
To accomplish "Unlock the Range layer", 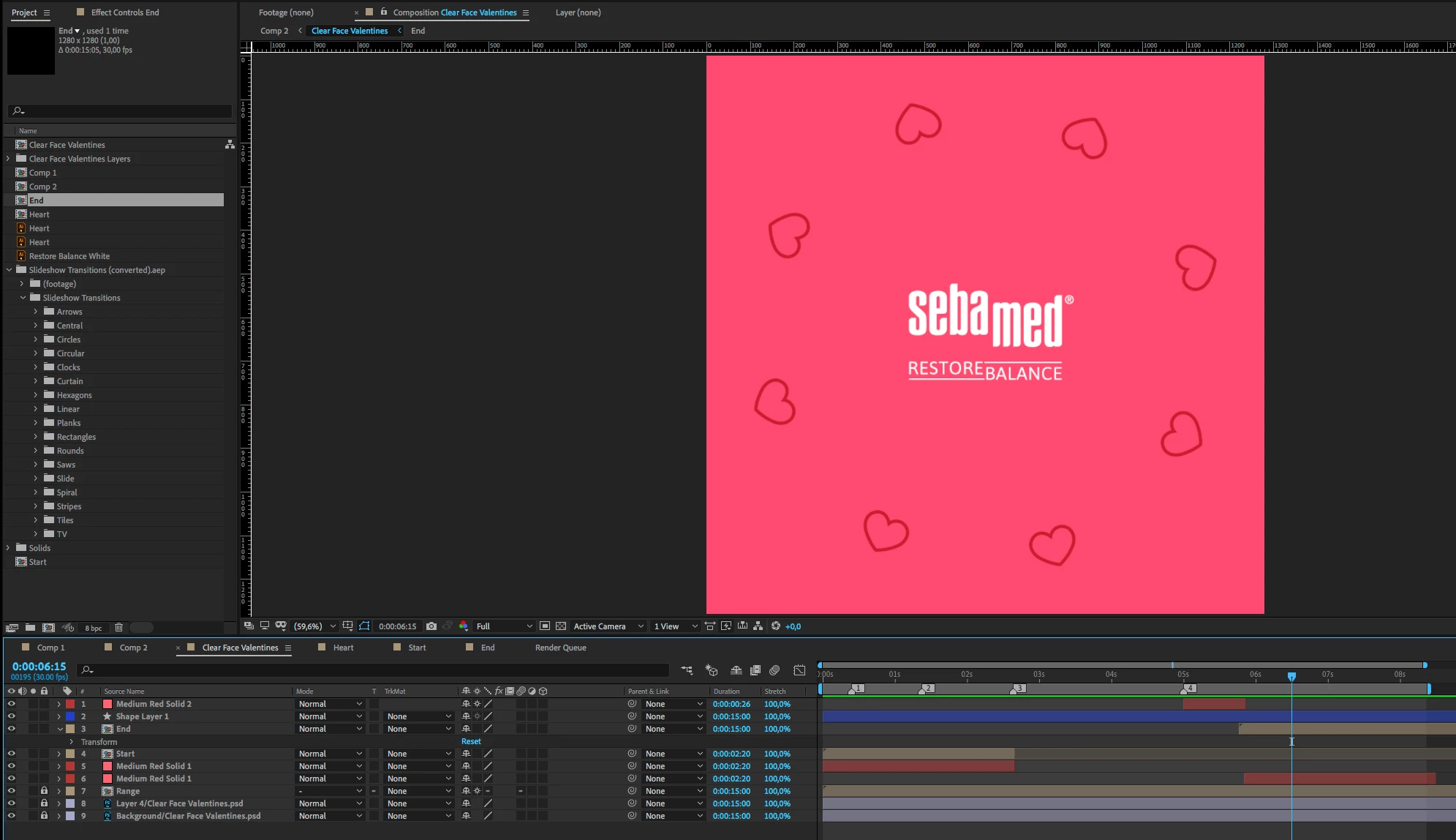I will click(44, 791).
